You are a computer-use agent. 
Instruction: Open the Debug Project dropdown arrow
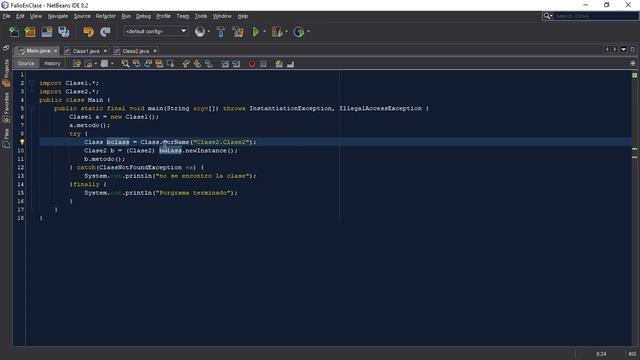(x=286, y=31)
